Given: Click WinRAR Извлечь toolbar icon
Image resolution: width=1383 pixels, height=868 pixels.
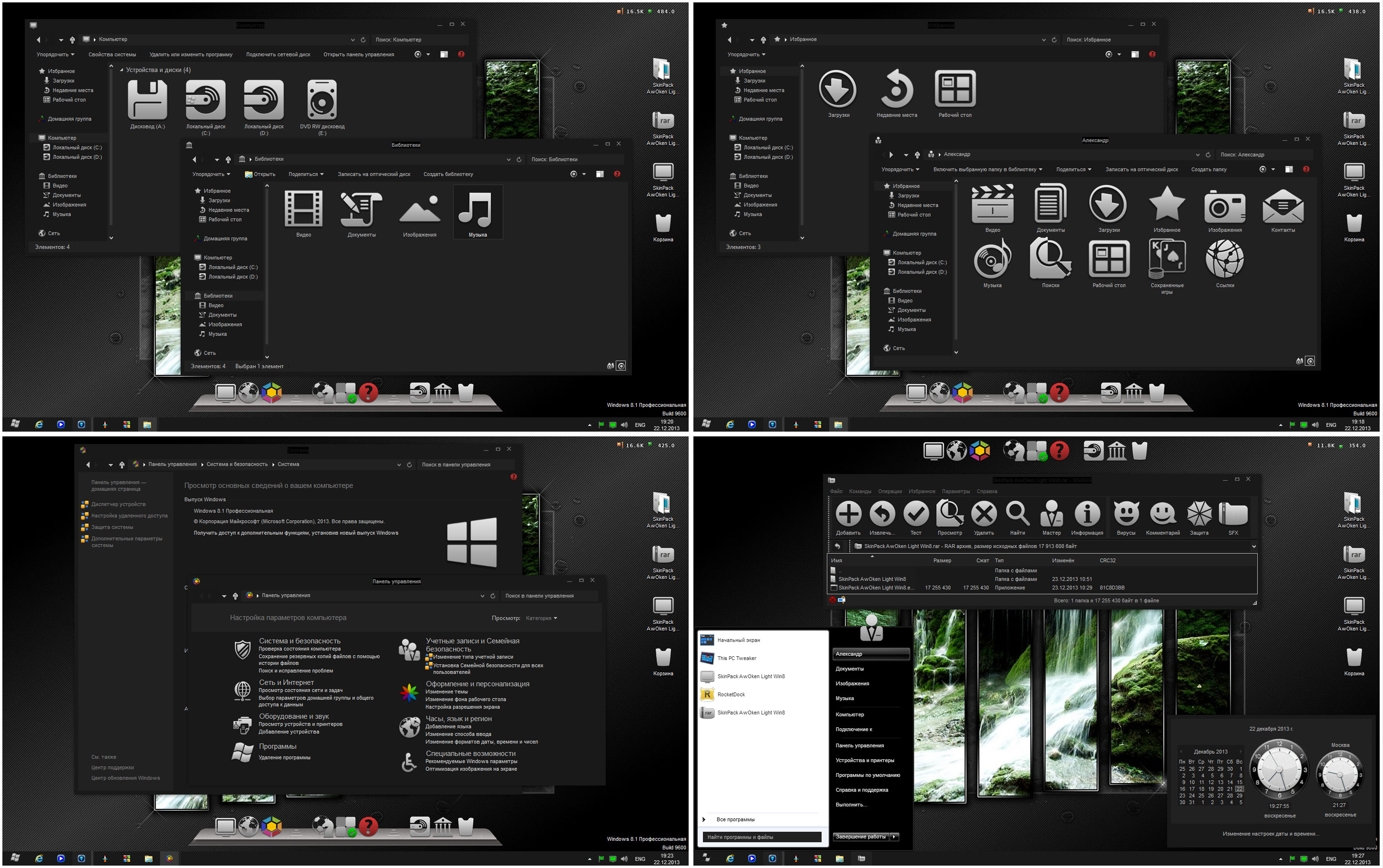Looking at the screenshot, I should (x=882, y=518).
